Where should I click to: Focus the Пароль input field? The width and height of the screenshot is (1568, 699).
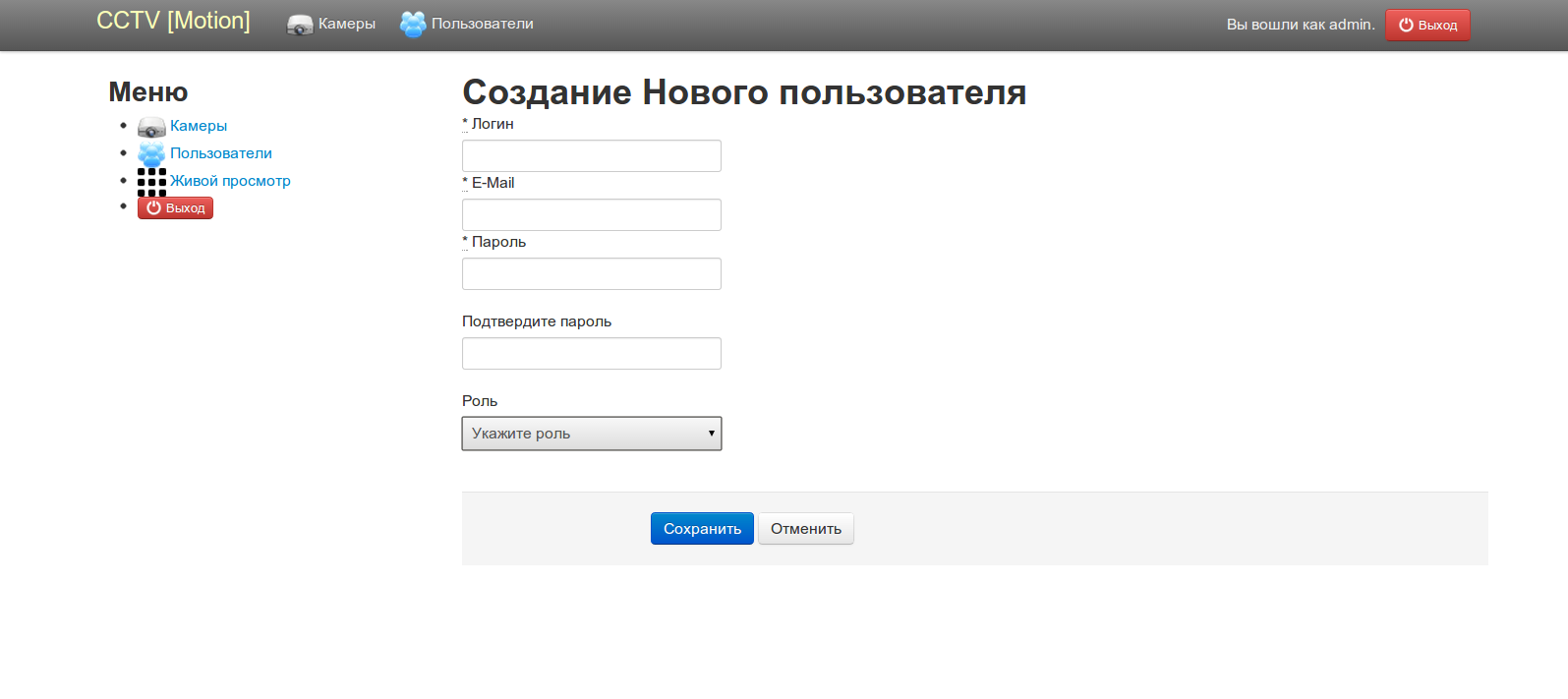tap(592, 273)
